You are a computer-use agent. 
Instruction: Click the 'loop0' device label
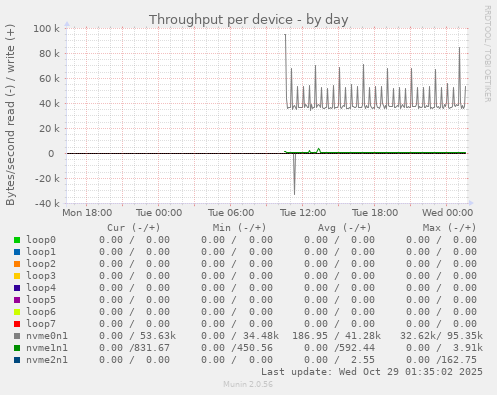coord(41,240)
